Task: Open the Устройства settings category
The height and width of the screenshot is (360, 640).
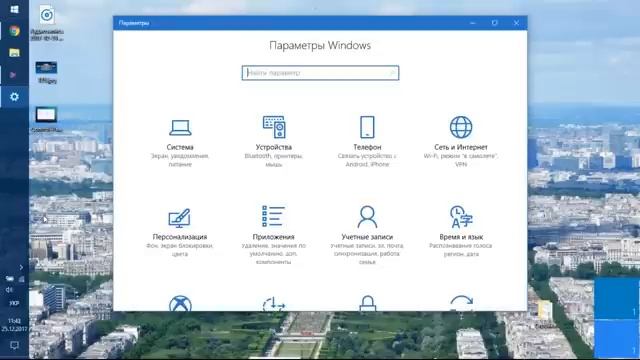Action: click(x=273, y=142)
